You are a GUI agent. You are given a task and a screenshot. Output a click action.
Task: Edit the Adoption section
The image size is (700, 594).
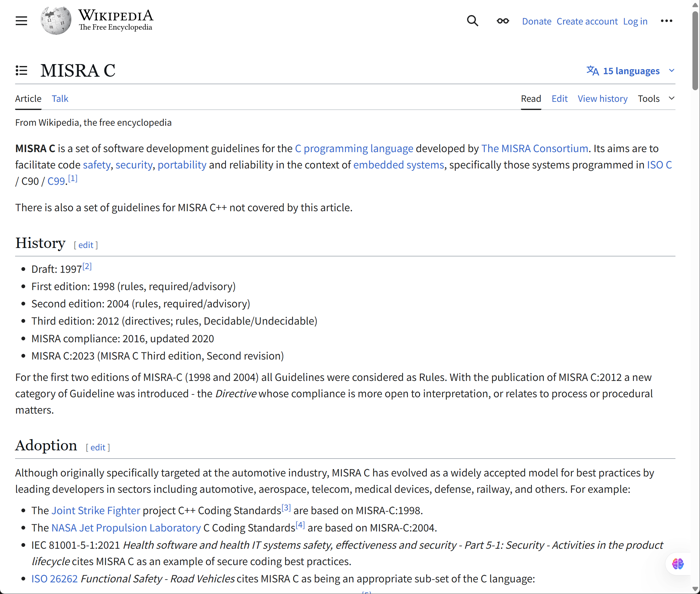click(98, 448)
